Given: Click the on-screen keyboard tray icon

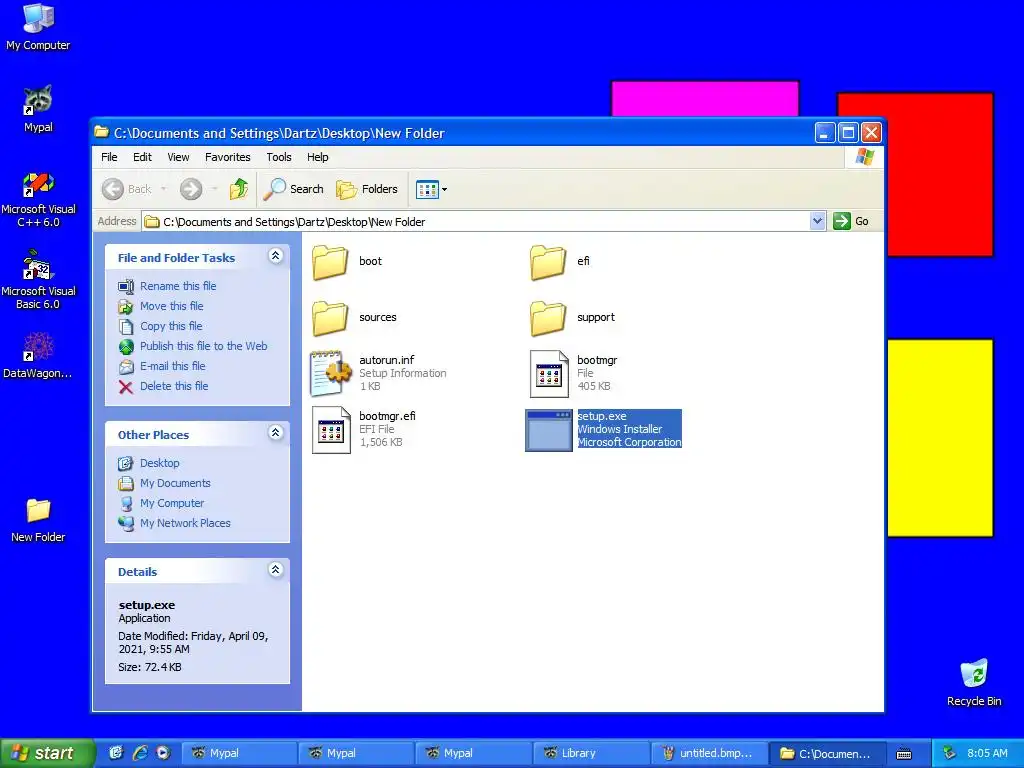Looking at the screenshot, I should click(904, 754).
